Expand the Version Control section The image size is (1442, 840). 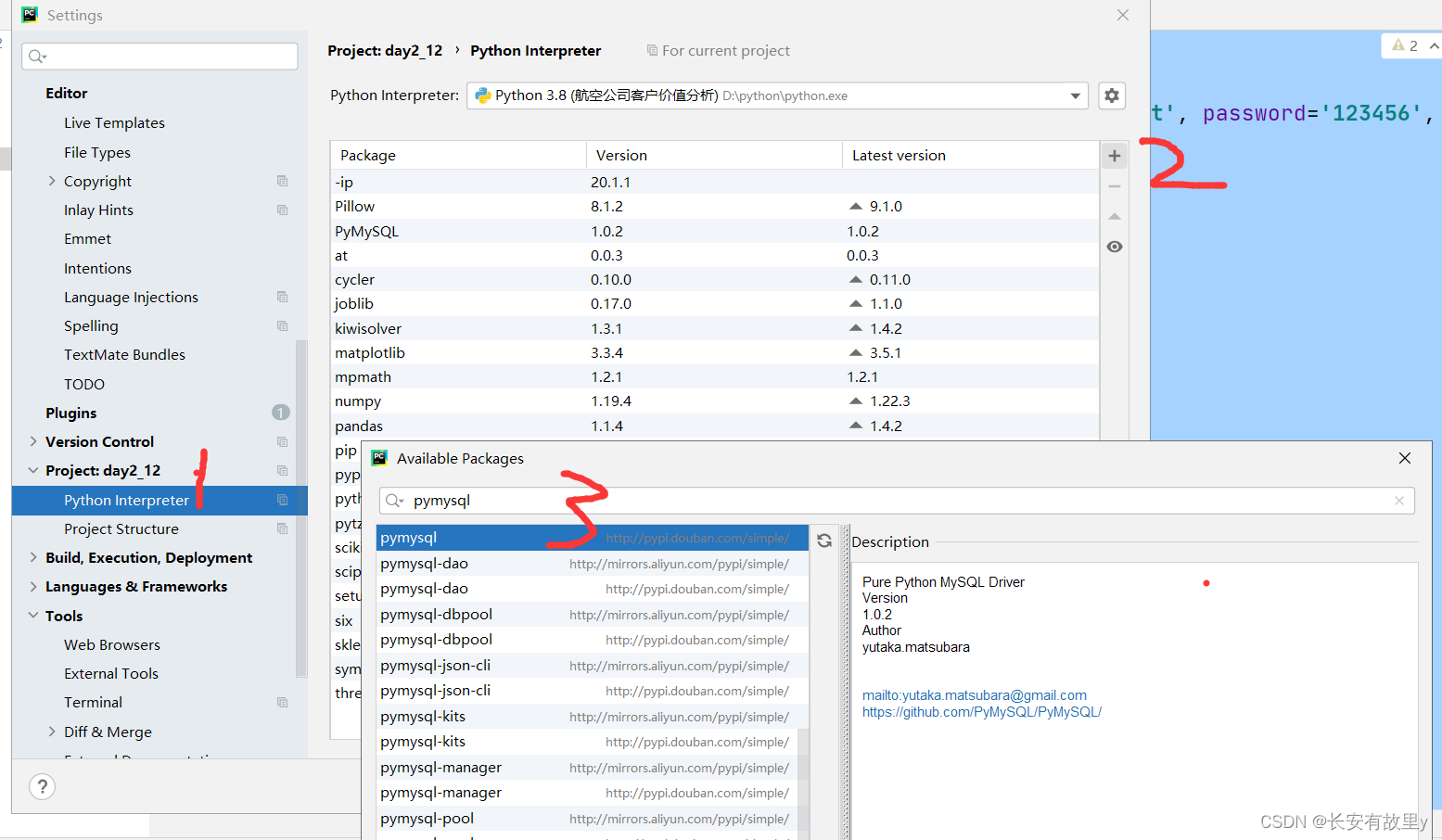tap(33, 441)
